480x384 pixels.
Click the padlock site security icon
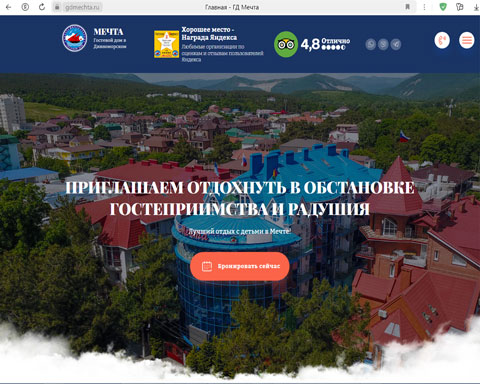coord(57,7)
